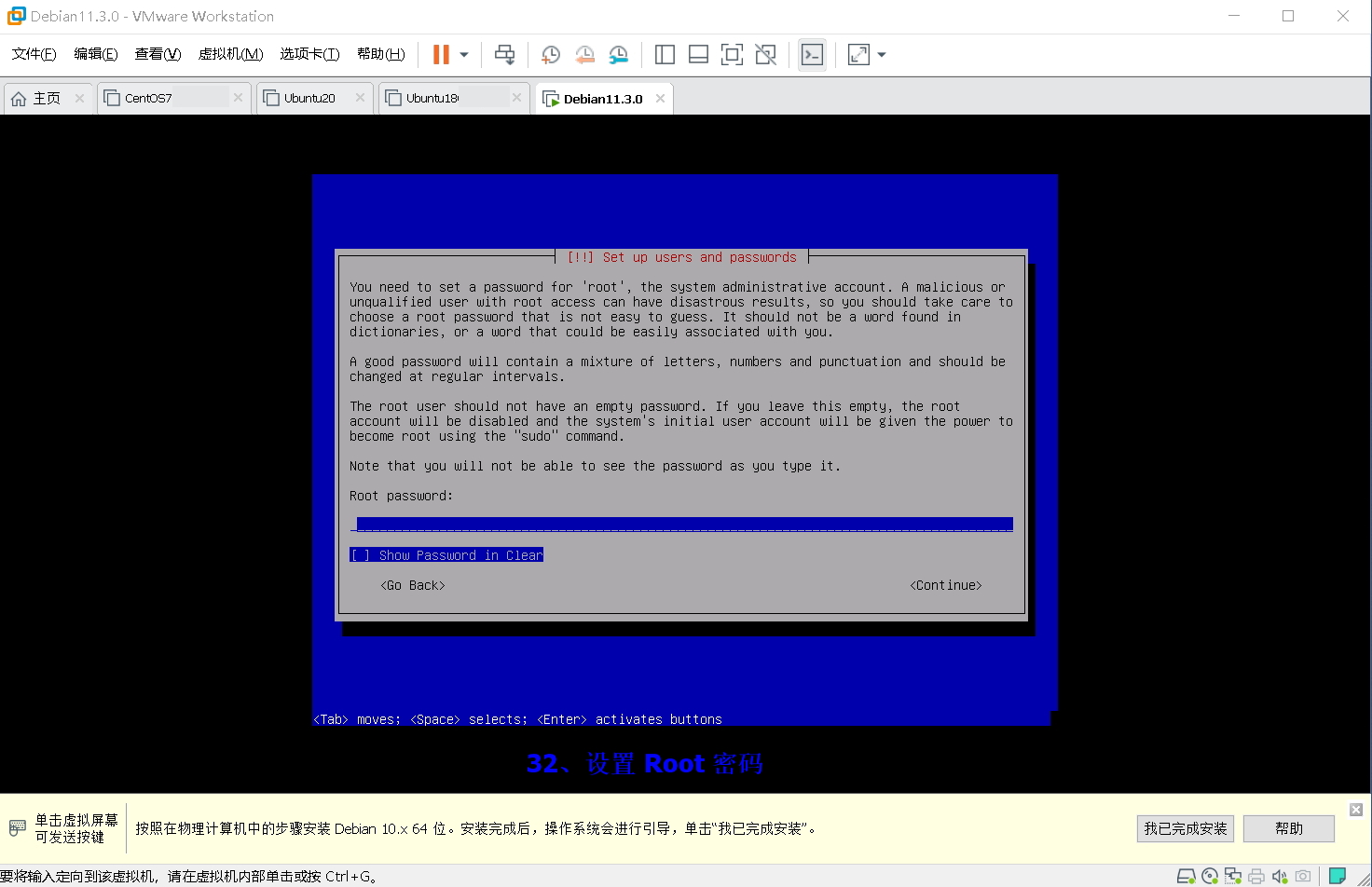Image resolution: width=1372 pixels, height=887 pixels.
Task: Close the Ubuntu20 tab
Action: point(360,98)
